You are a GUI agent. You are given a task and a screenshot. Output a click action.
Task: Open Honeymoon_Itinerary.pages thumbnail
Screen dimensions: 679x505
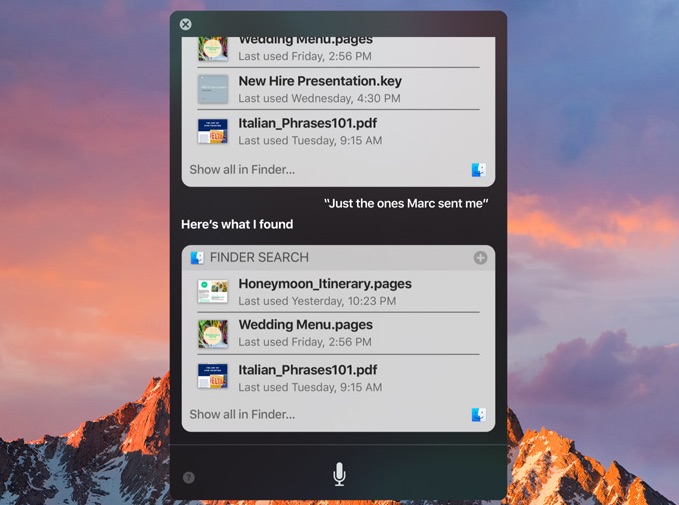click(213, 291)
